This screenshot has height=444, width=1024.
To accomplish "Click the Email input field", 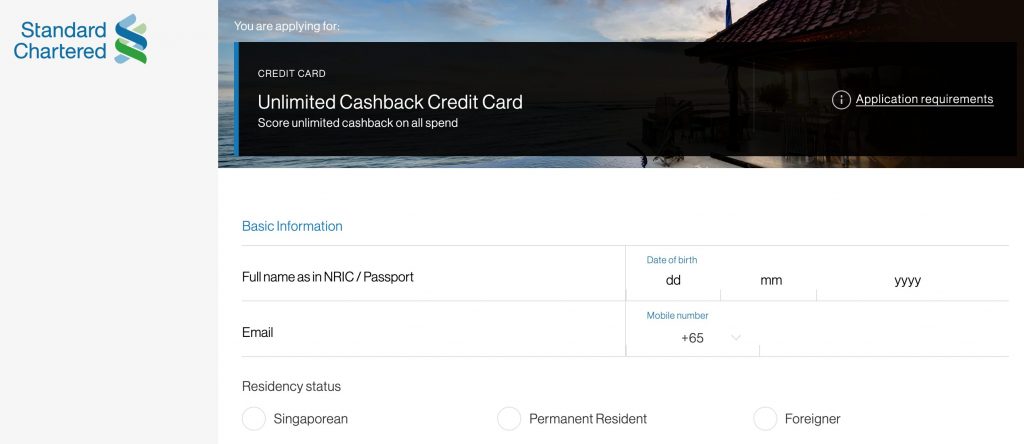I will 430,332.
